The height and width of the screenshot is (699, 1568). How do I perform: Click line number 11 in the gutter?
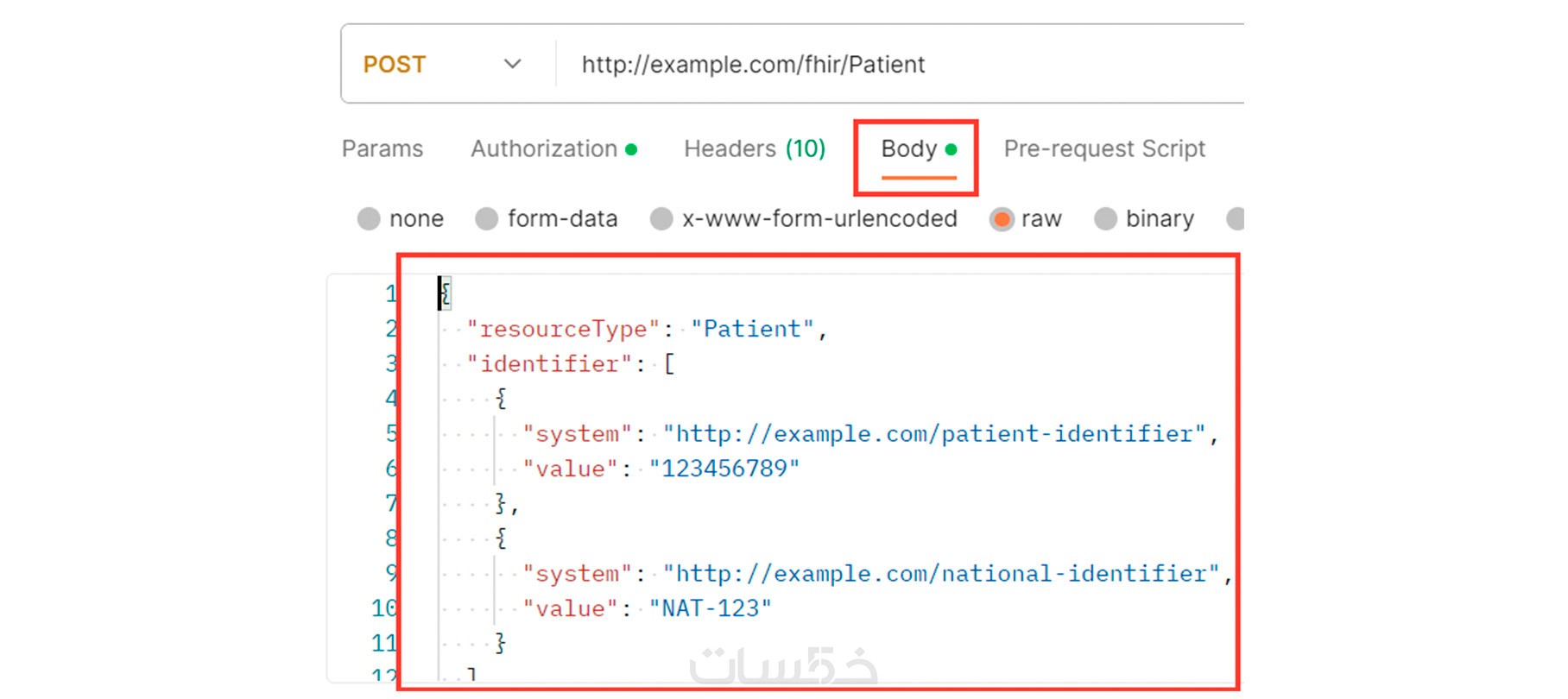[383, 643]
